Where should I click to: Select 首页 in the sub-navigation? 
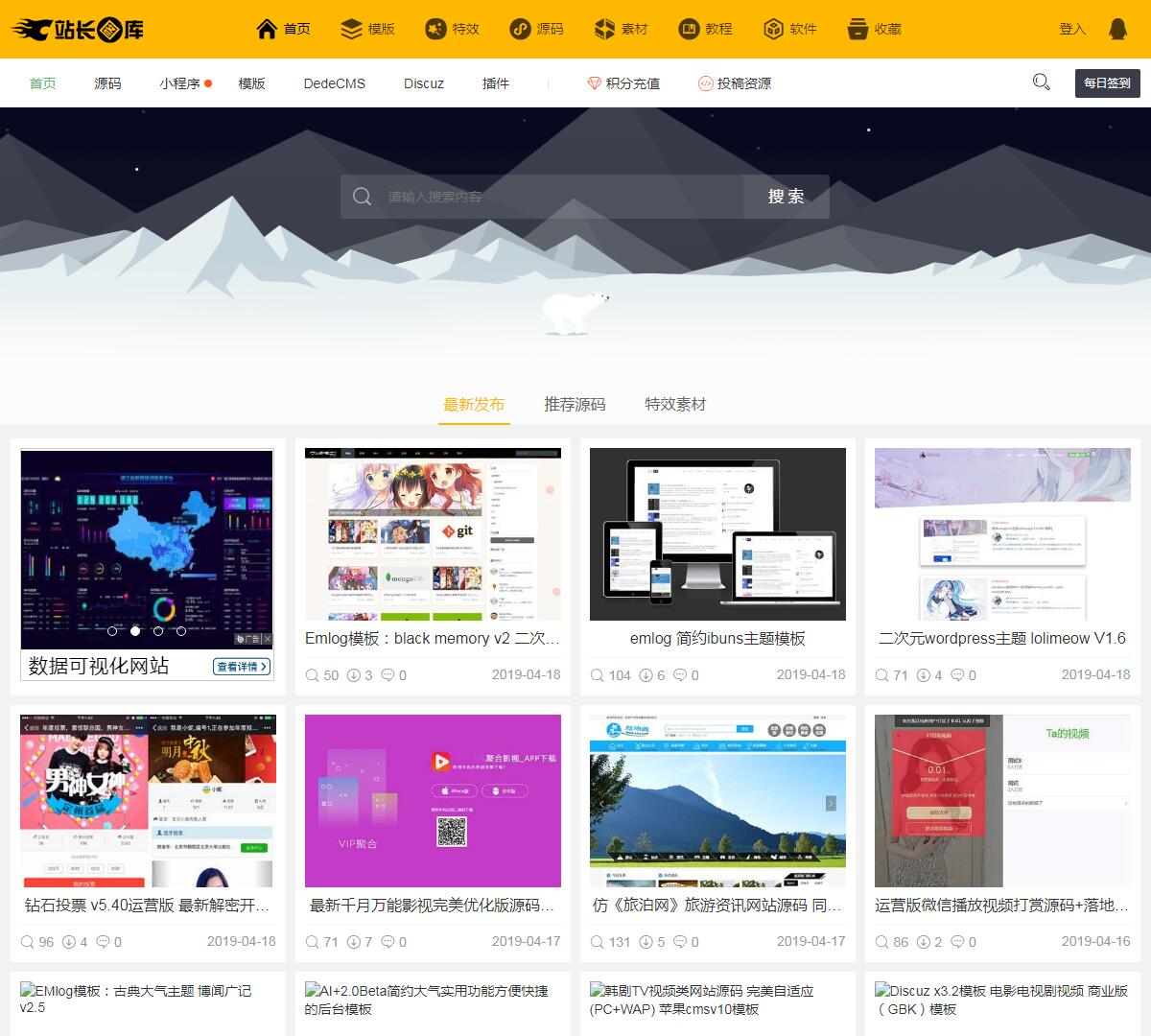coord(43,83)
